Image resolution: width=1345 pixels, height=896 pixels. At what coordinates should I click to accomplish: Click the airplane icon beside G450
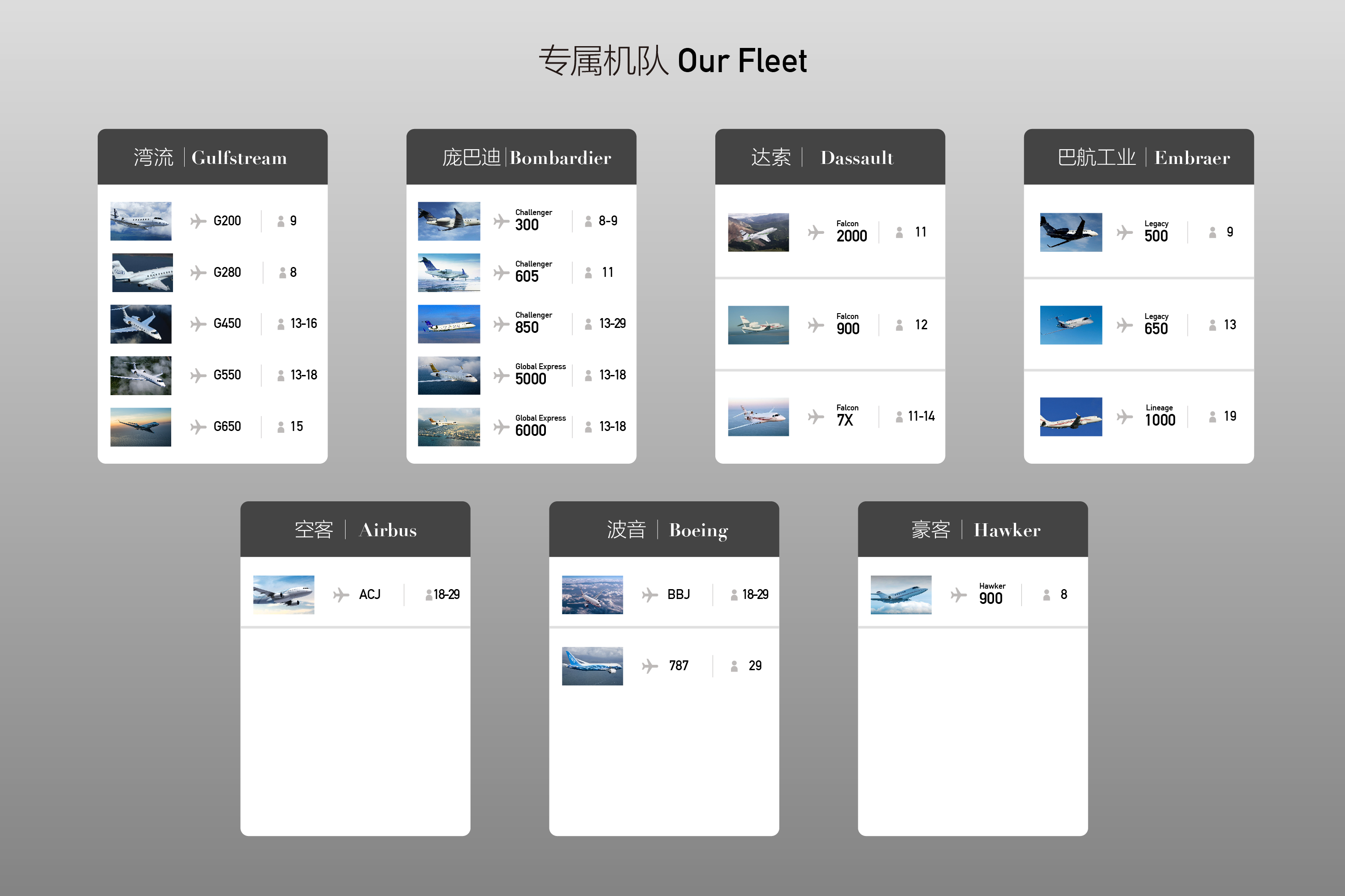[x=198, y=324]
